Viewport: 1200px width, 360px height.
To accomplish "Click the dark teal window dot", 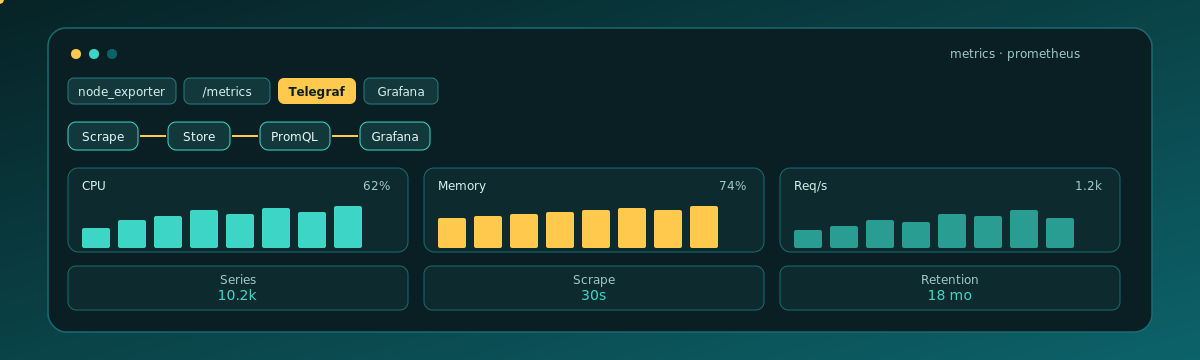I will (x=112, y=54).
